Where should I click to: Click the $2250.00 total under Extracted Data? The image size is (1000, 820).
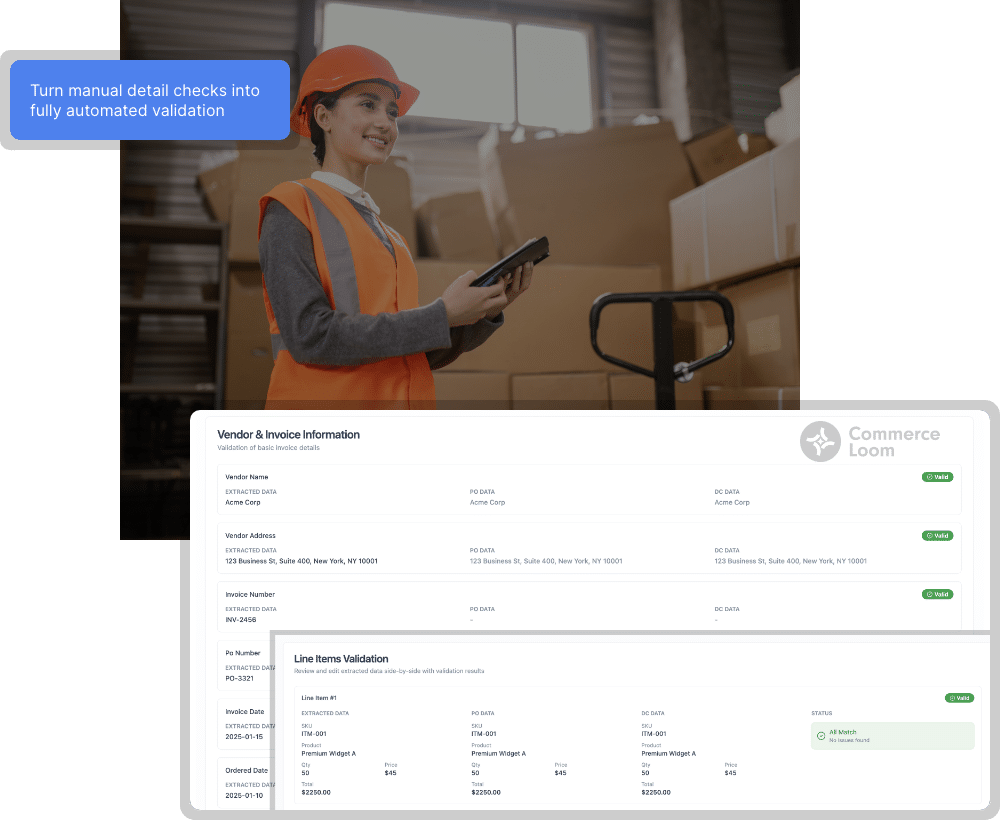tap(315, 791)
